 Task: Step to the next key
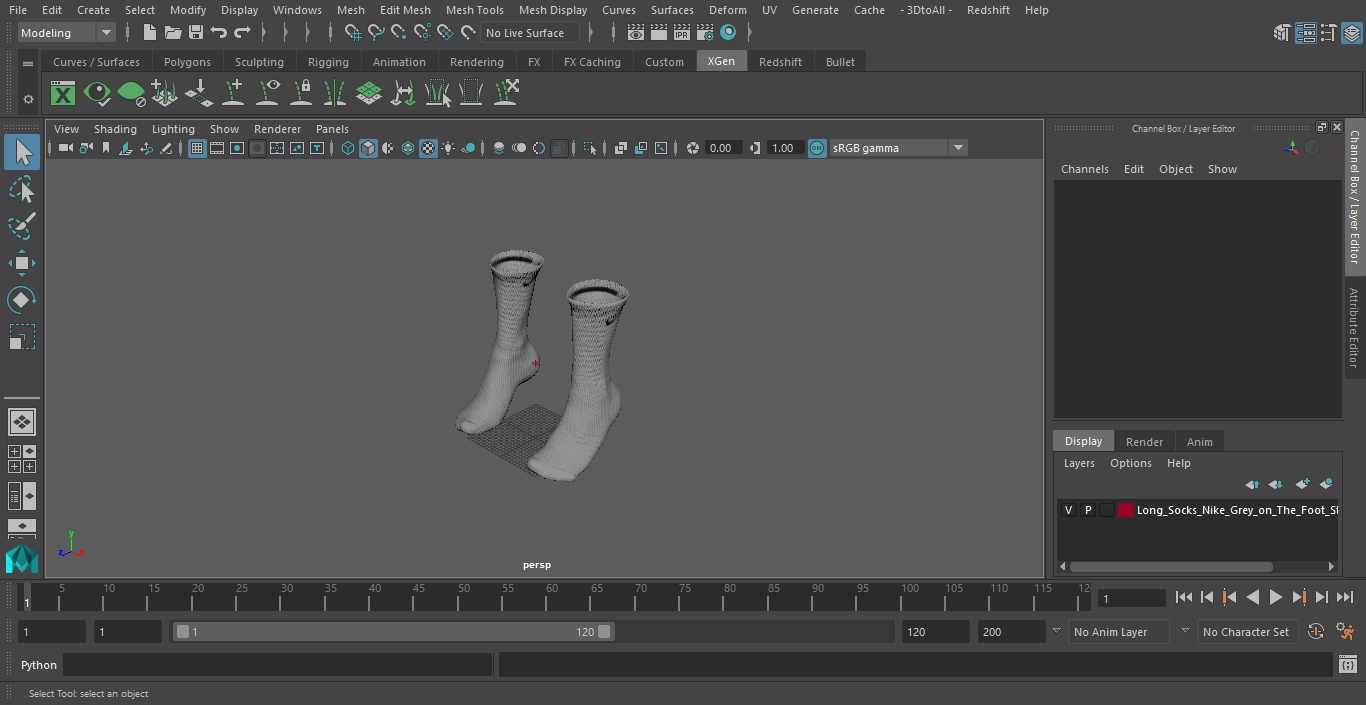pyautogui.click(x=1299, y=597)
